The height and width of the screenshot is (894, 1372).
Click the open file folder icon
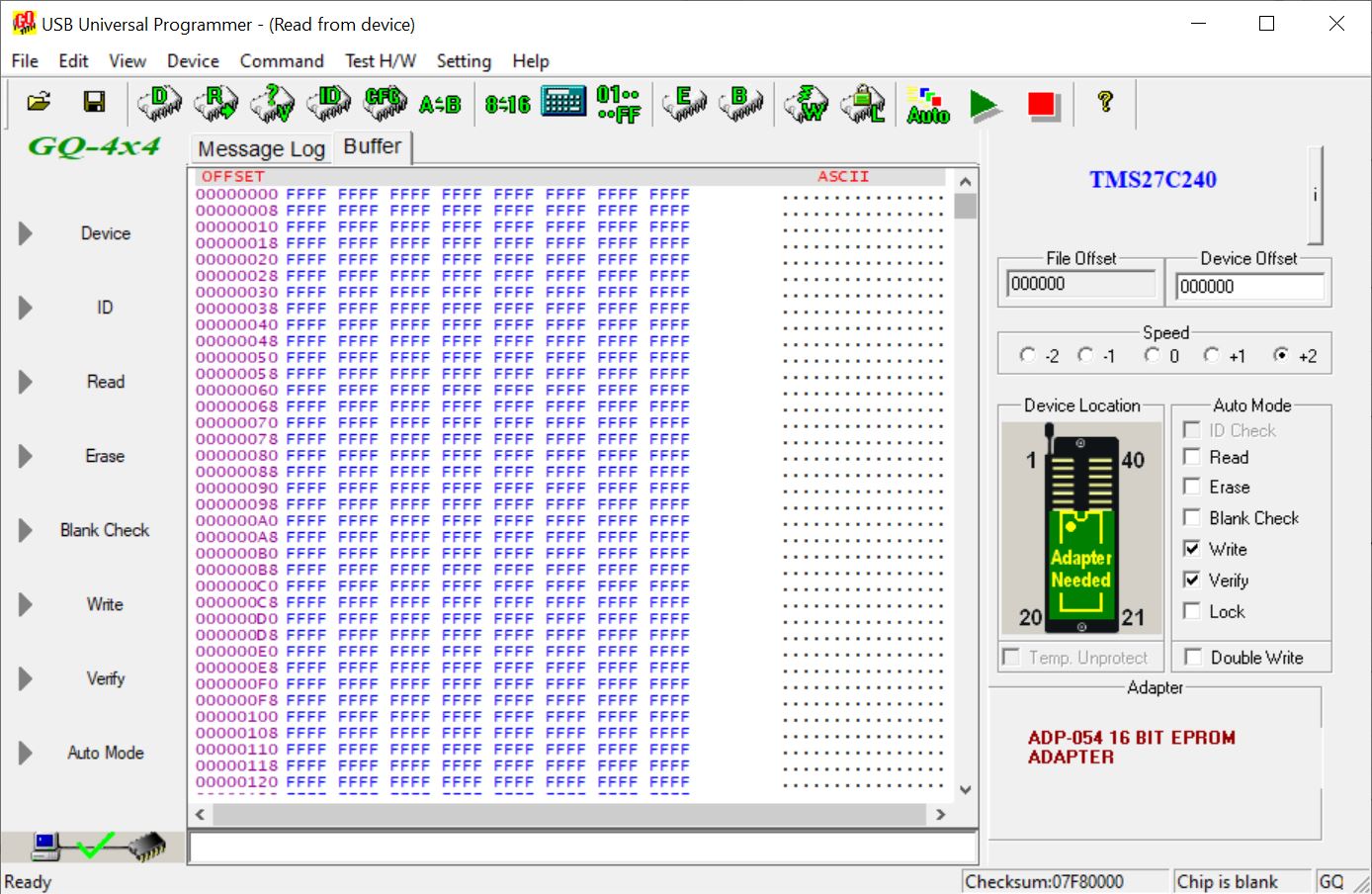(39, 102)
